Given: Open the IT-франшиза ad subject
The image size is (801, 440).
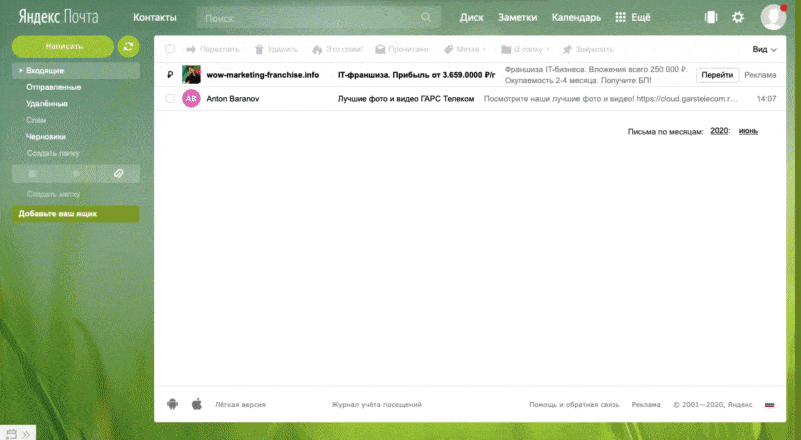Looking at the screenshot, I should pyautogui.click(x=416, y=75).
